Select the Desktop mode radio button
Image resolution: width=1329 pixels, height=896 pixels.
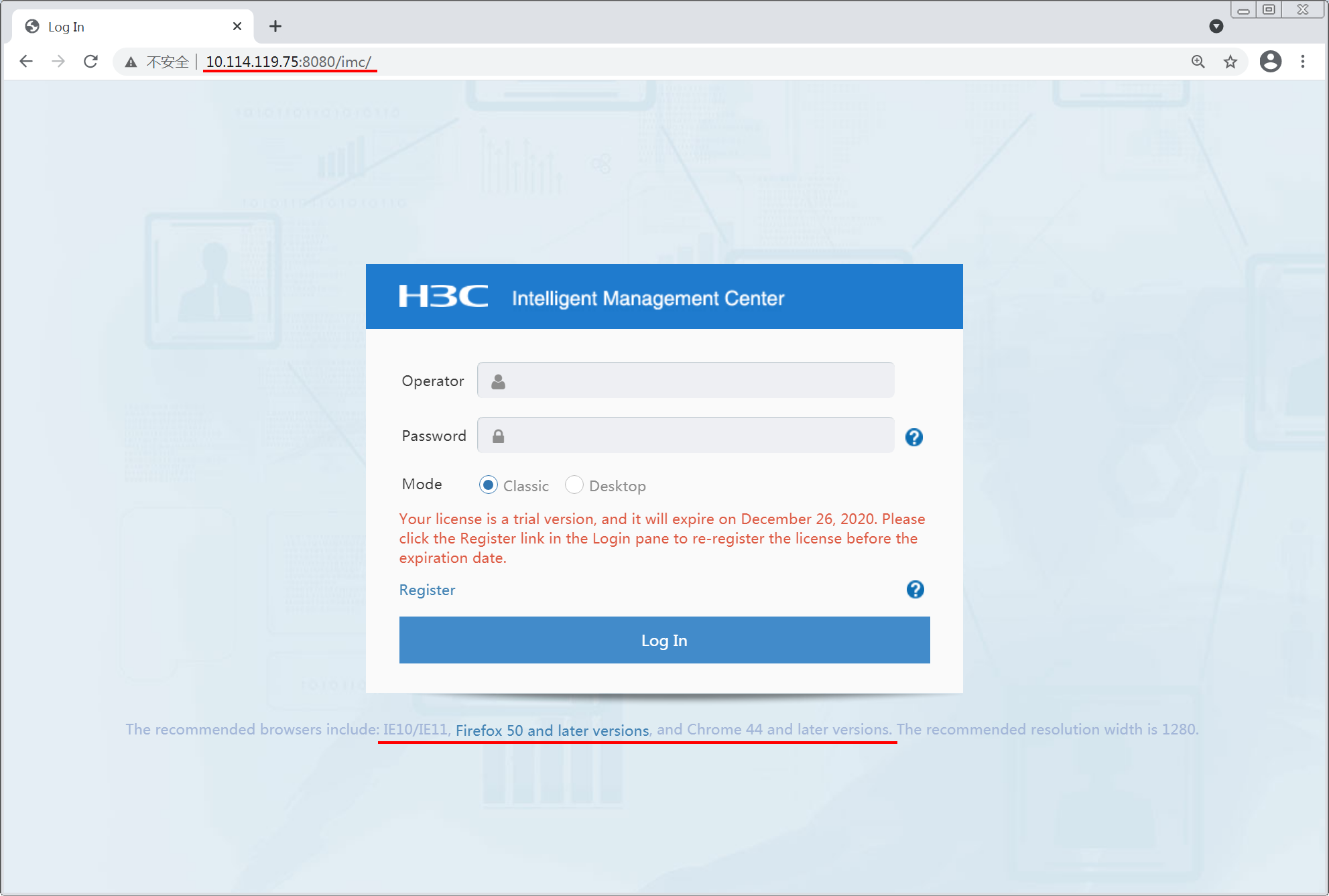574,485
